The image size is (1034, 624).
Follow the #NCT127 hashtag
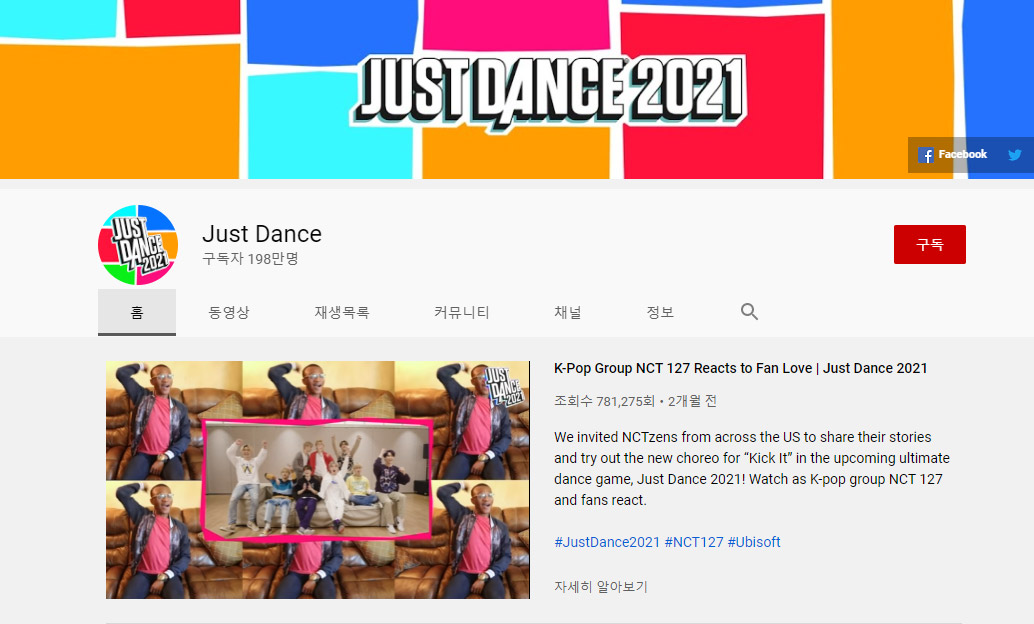click(694, 542)
